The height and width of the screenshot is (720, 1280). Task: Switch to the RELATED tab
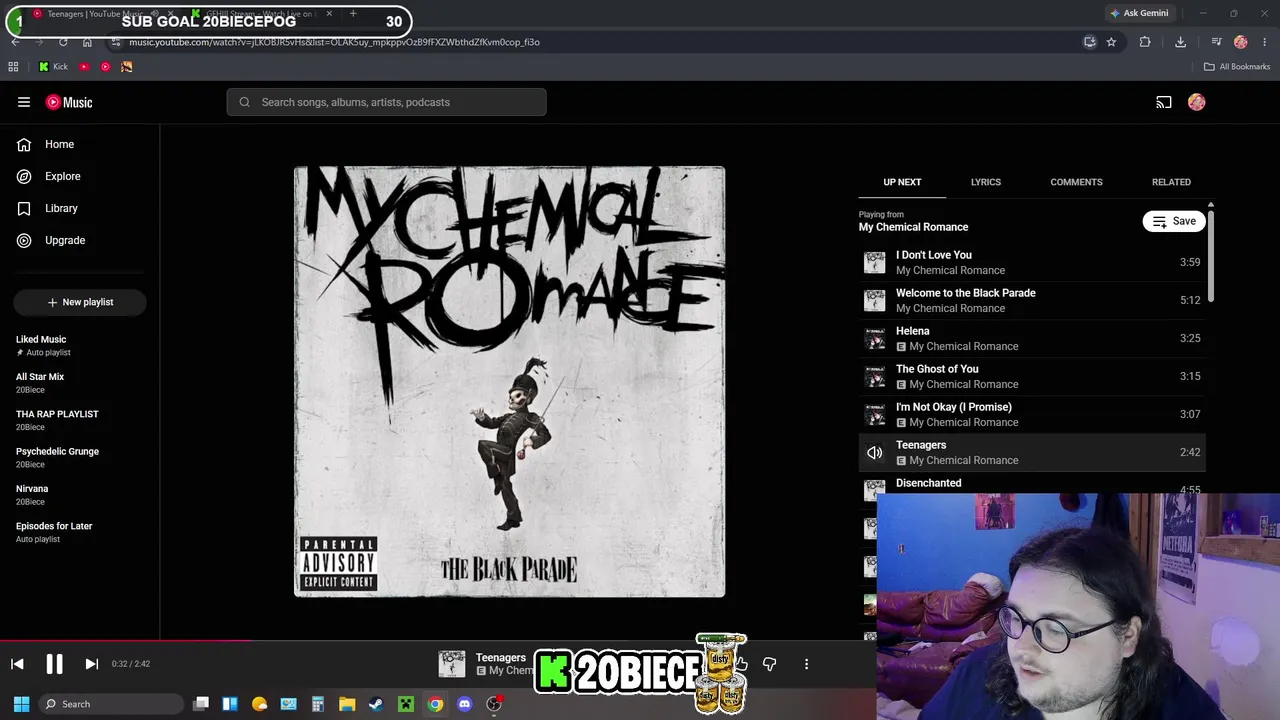[1171, 182]
